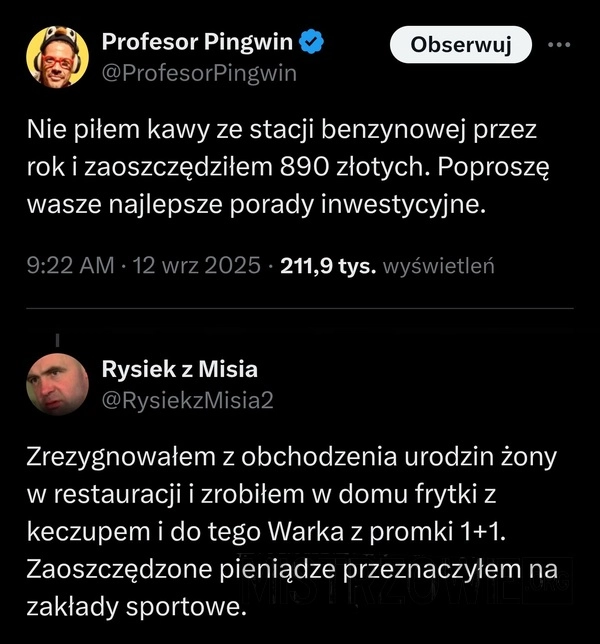Click the @ProfesorPingwin handle
The height and width of the screenshot is (644, 600).
[199, 74]
